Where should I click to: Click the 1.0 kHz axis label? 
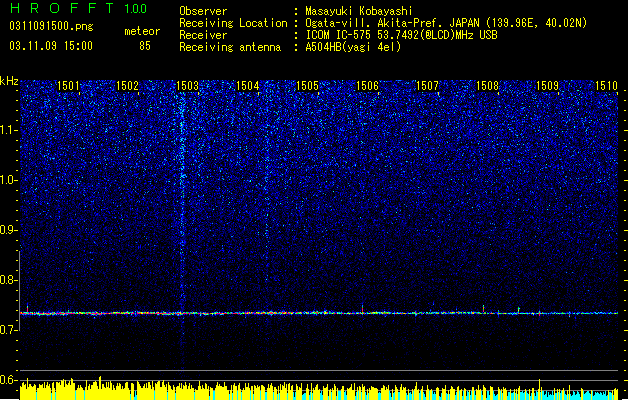pos(9,180)
